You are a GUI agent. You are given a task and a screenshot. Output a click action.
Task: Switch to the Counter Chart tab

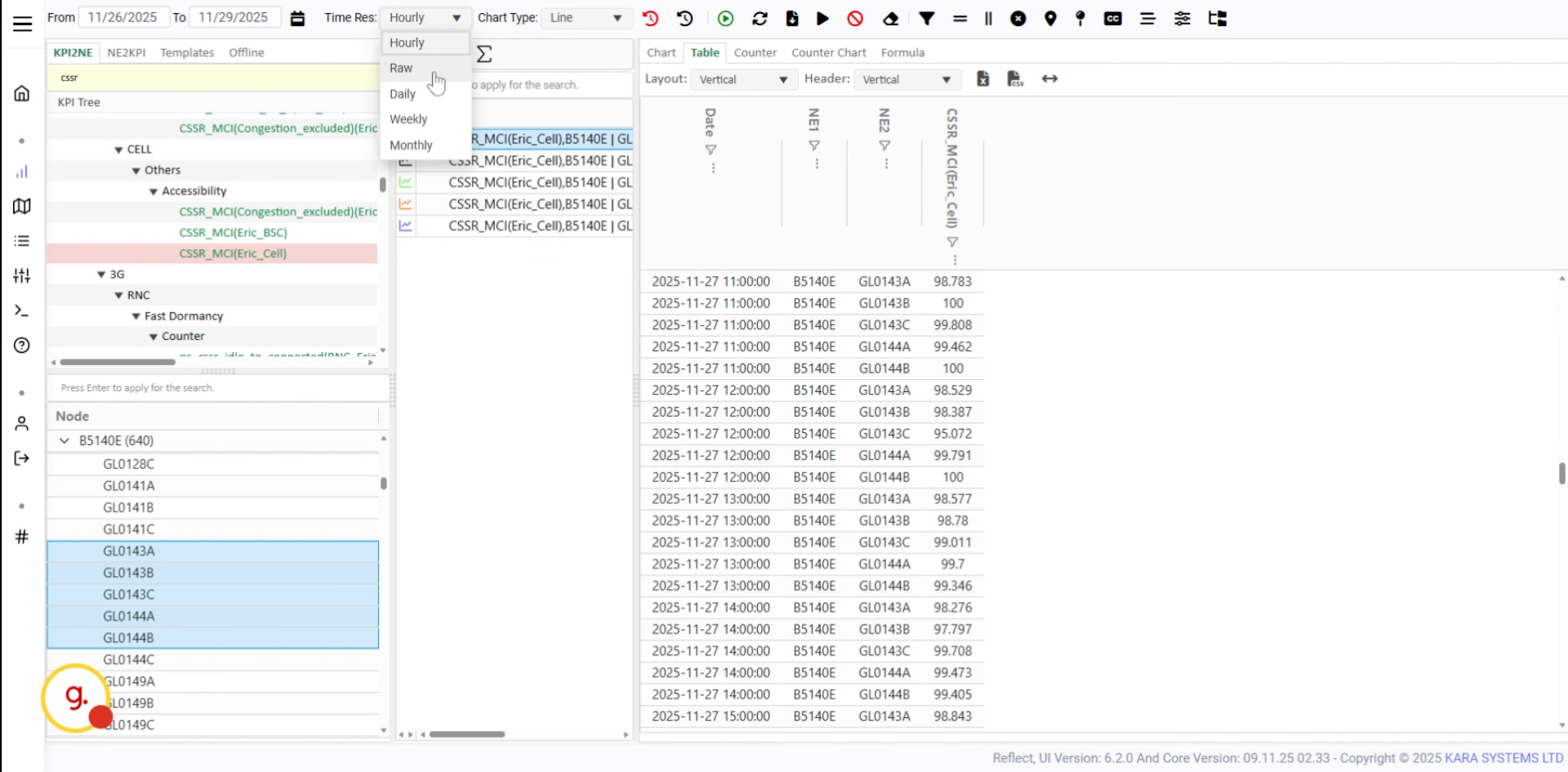tap(828, 52)
